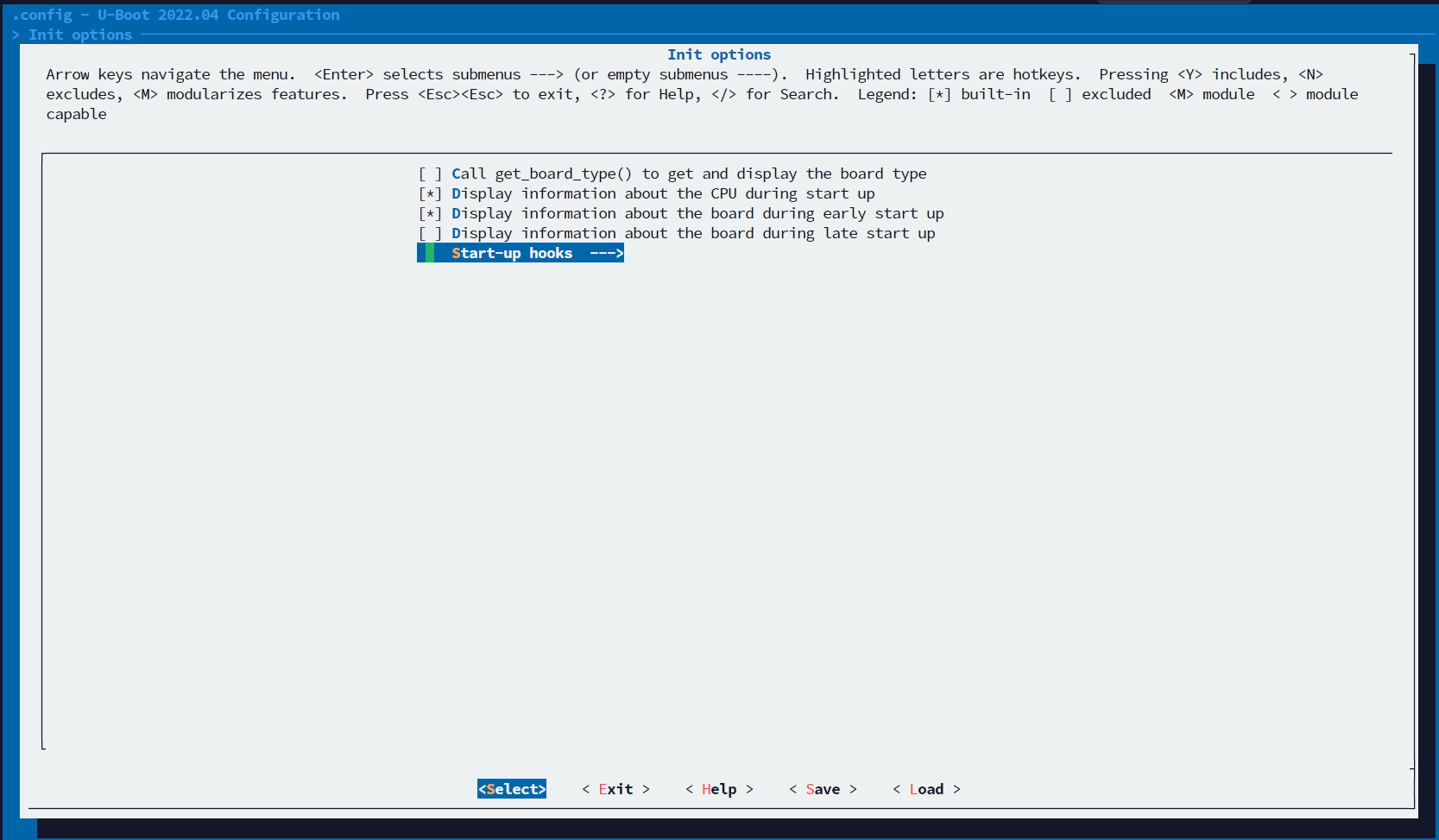The image size is (1439, 840).
Task: Click the Load button
Action: tap(926, 789)
